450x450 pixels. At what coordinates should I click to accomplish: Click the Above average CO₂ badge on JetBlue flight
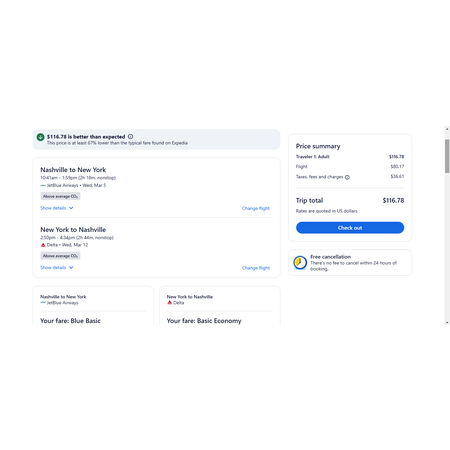pyautogui.click(x=60, y=196)
